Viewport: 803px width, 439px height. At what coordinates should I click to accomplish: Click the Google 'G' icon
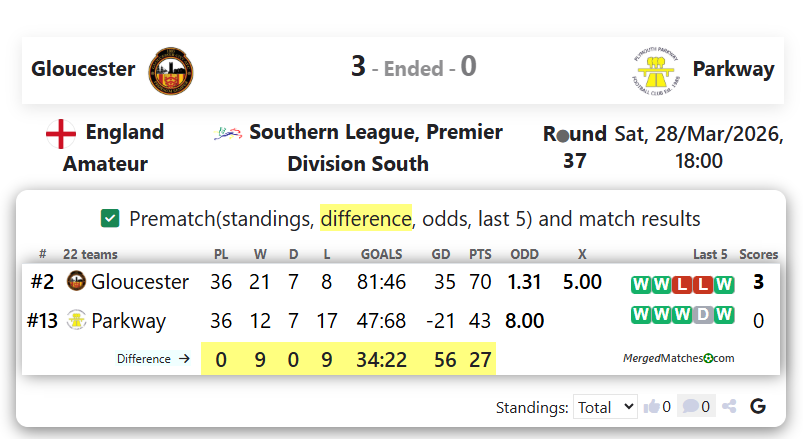[x=758, y=407]
